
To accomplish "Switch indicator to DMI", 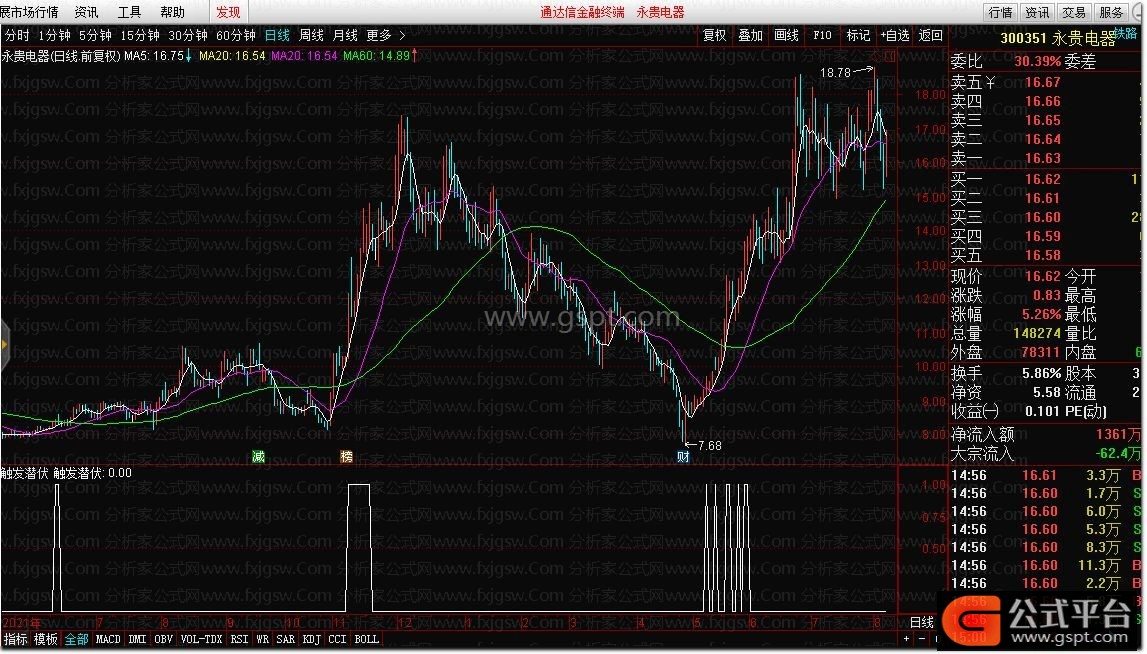I will [138, 639].
